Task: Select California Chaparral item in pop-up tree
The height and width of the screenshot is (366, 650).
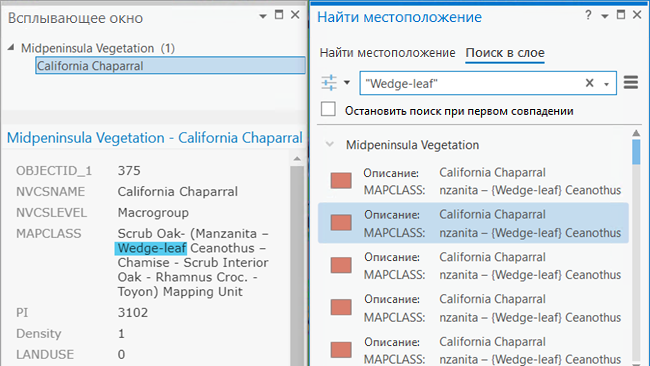Action: tap(170, 66)
